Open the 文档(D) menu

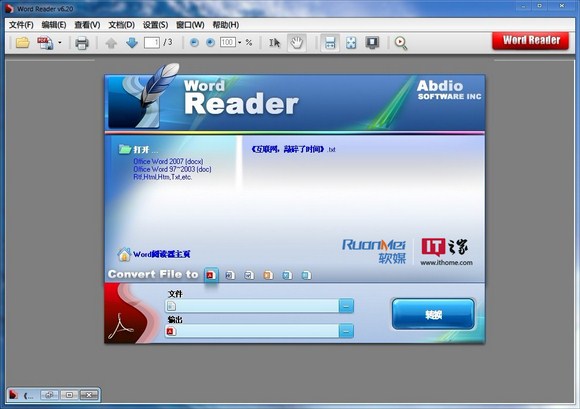(x=121, y=25)
